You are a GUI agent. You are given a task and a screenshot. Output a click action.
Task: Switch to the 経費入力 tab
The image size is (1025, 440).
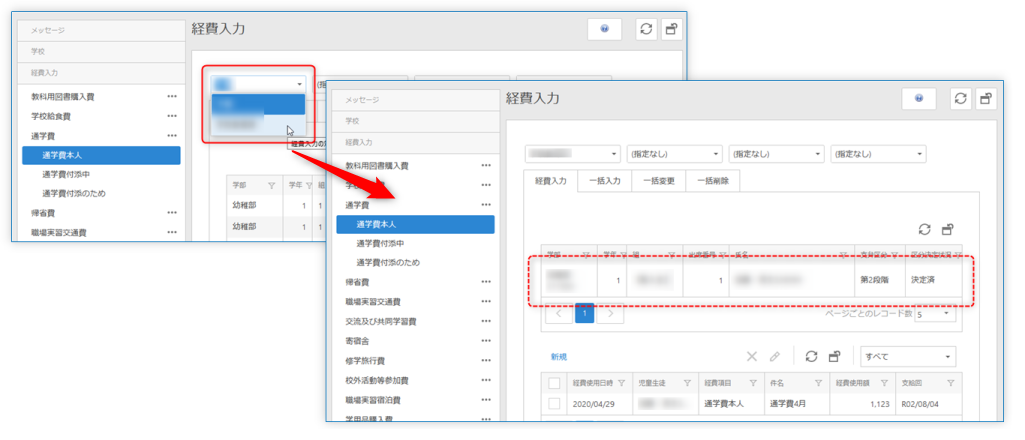point(551,180)
